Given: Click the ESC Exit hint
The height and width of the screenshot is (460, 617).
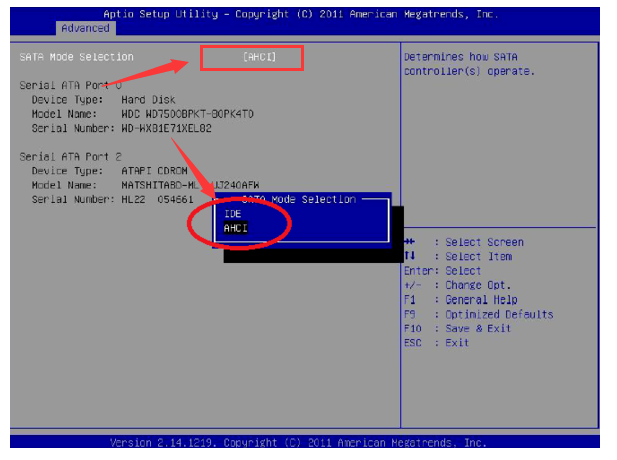Looking at the screenshot, I should point(436,343).
